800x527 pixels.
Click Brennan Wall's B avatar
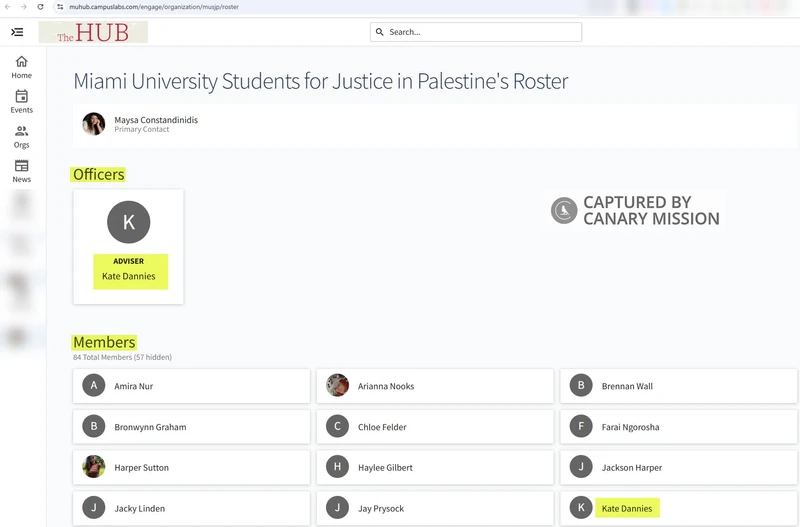click(581, 386)
